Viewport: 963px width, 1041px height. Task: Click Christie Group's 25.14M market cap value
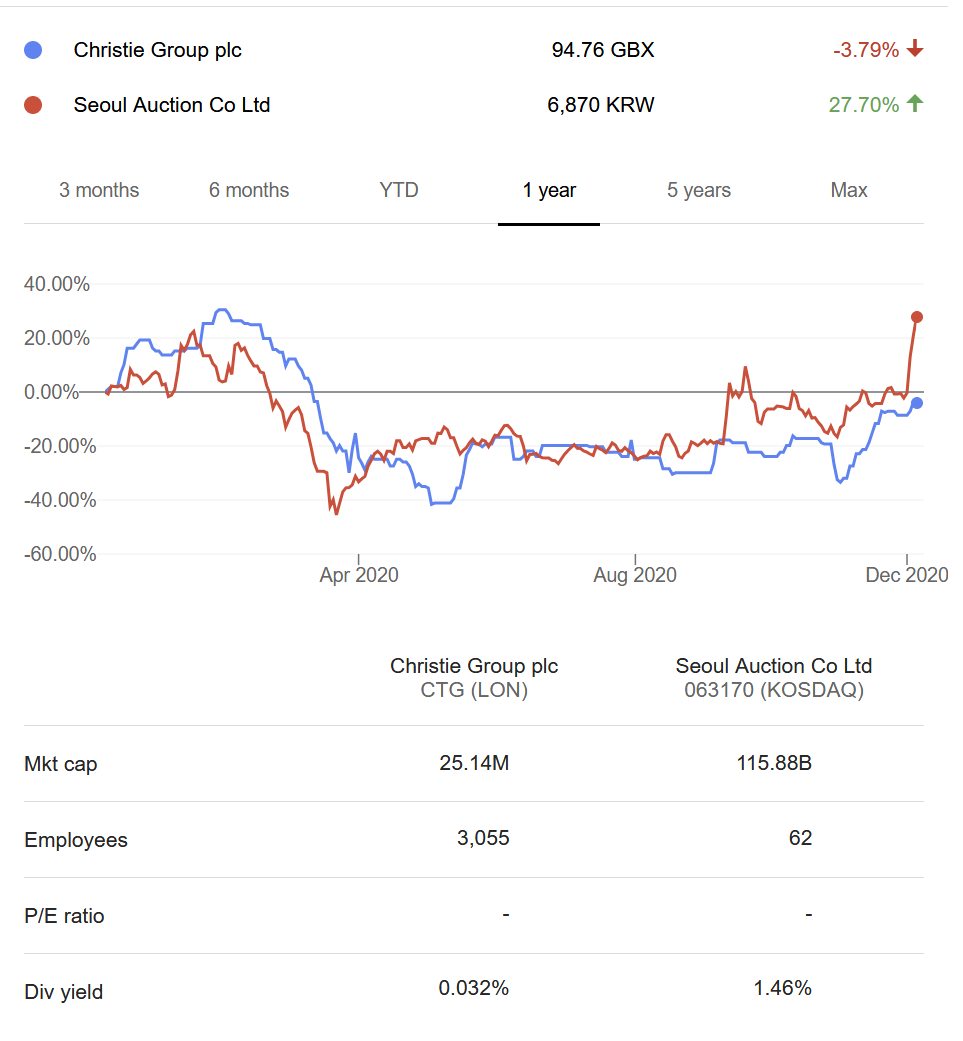[474, 764]
